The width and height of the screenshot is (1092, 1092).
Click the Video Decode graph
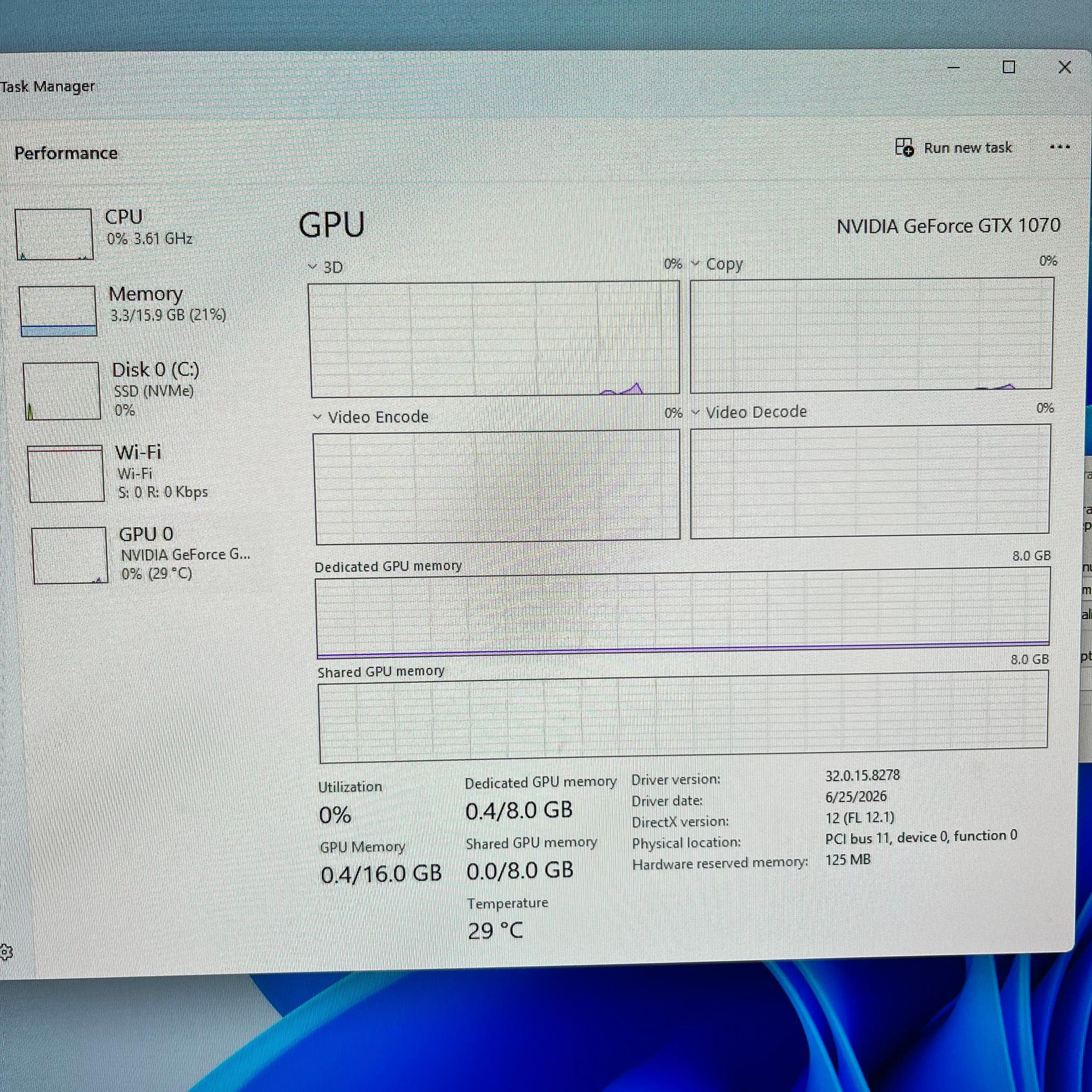coord(870,480)
